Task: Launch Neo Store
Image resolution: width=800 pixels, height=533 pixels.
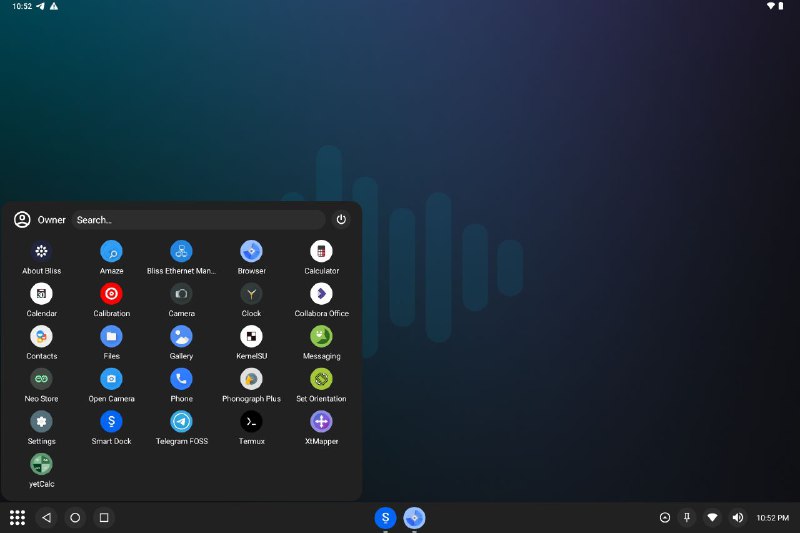Action: coord(41,379)
